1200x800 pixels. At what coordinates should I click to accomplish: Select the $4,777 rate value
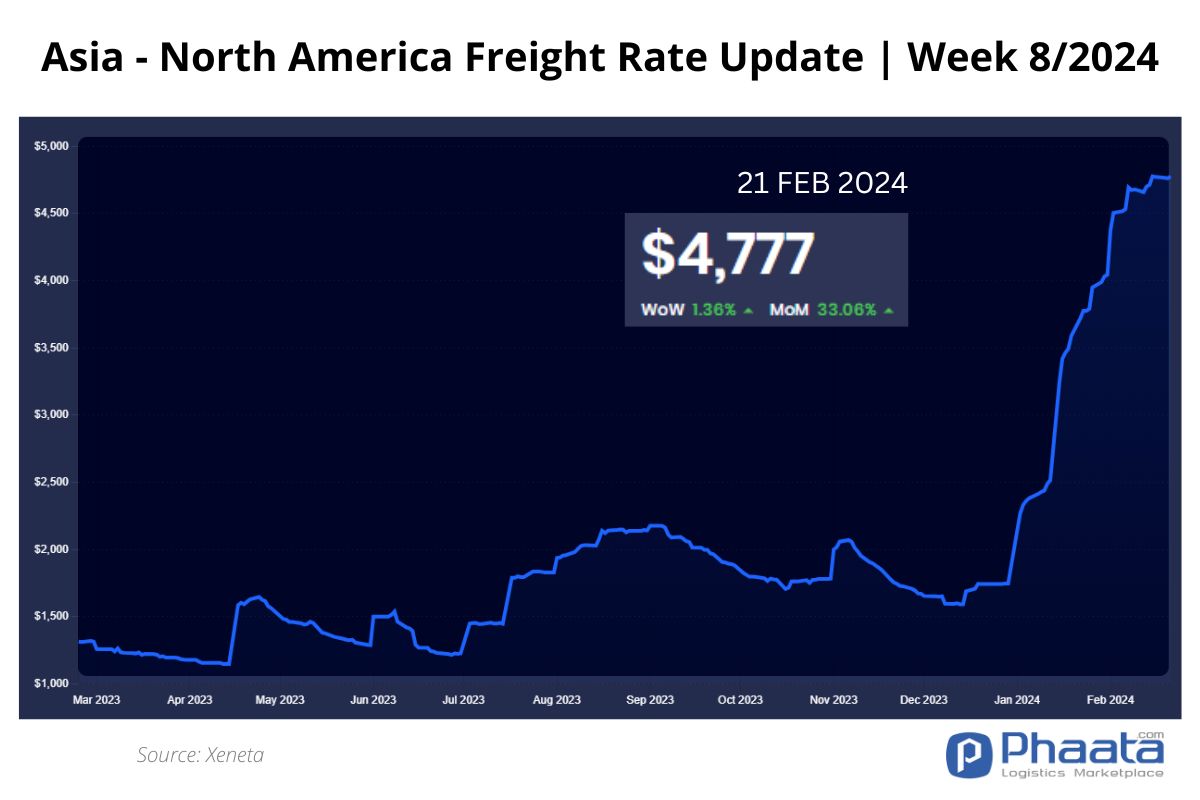(x=727, y=254)
